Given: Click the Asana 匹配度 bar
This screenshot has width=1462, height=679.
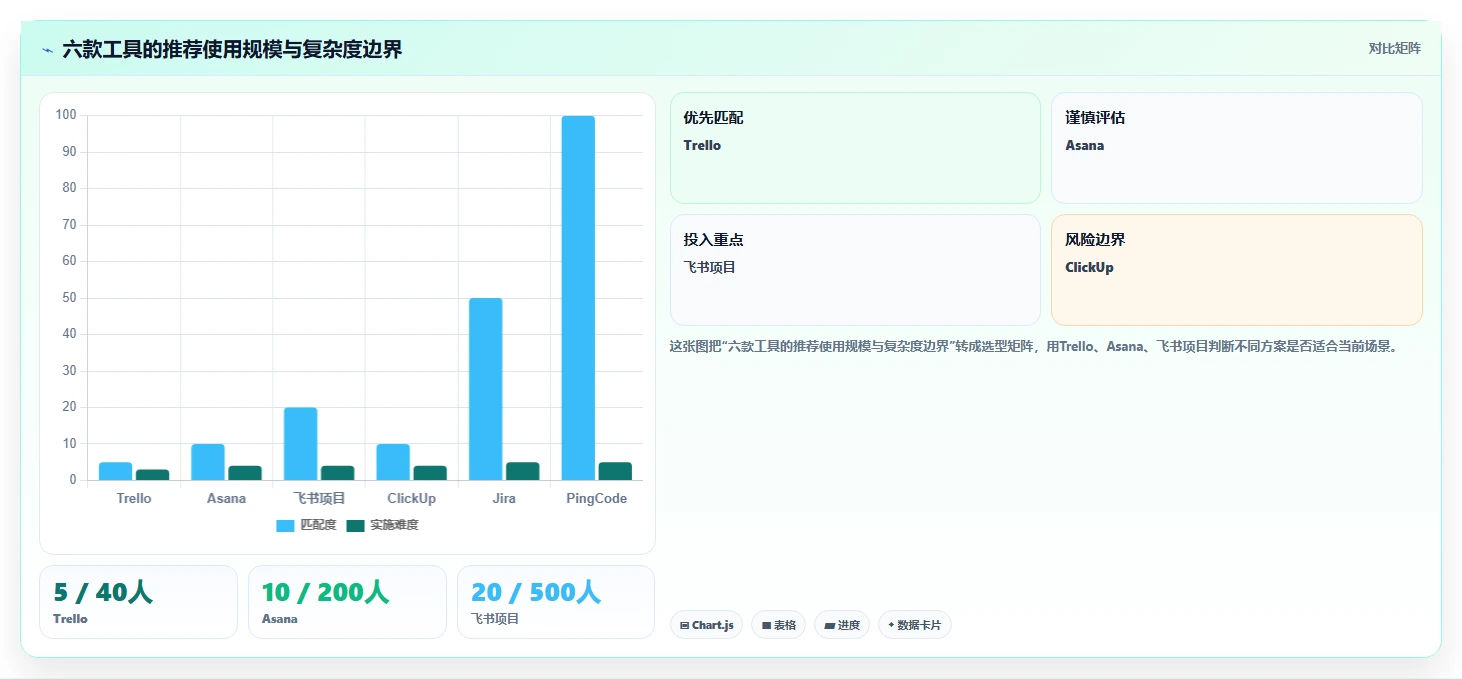Looking at the screenshot, I should click(208, 462).
